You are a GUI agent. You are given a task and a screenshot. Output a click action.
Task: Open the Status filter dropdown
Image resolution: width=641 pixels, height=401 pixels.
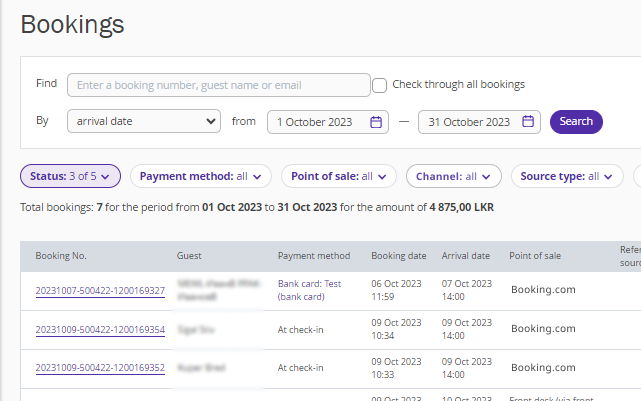click(x=70, y=177)
